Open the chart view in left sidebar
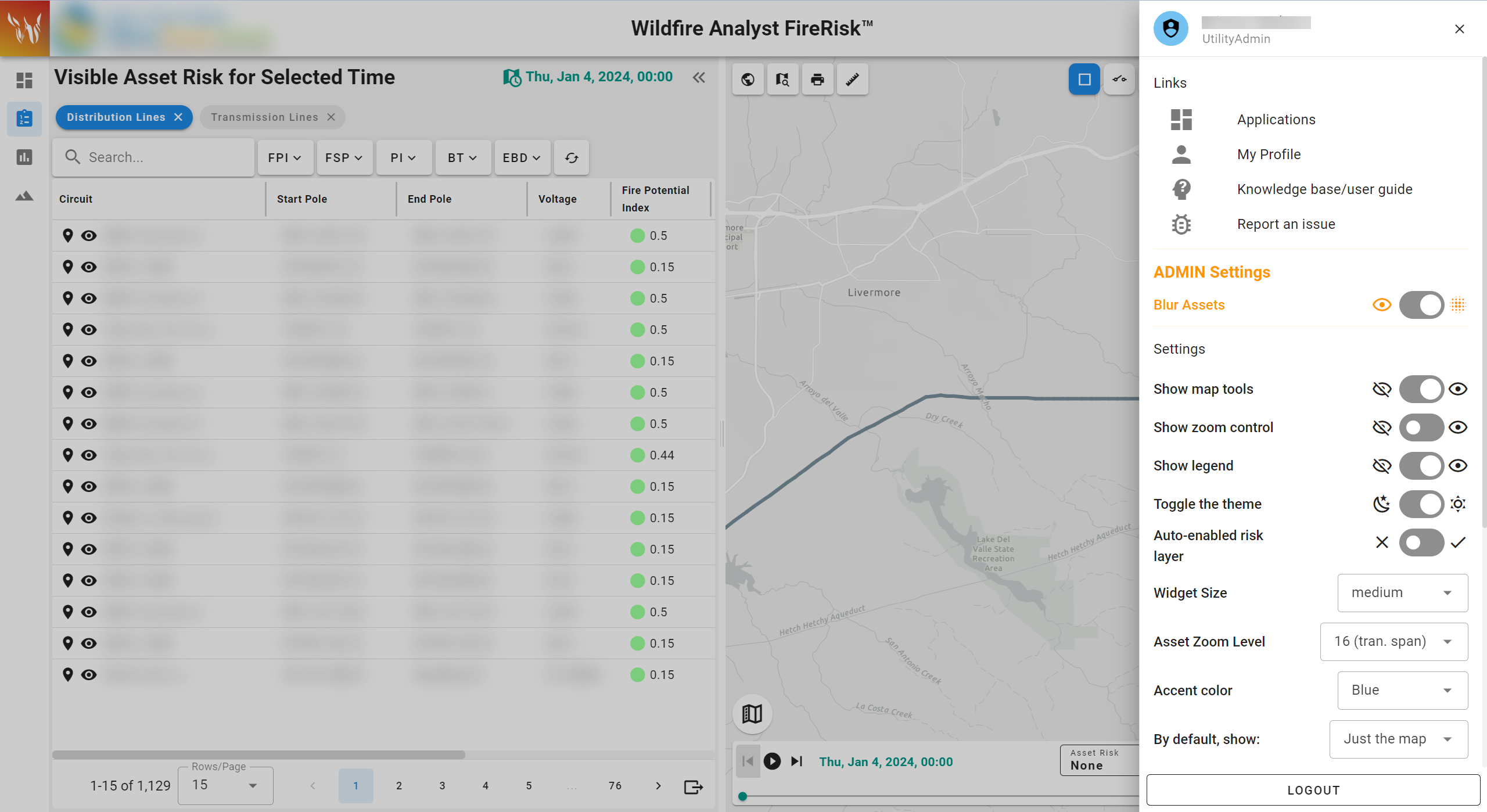 click(24, 157)
